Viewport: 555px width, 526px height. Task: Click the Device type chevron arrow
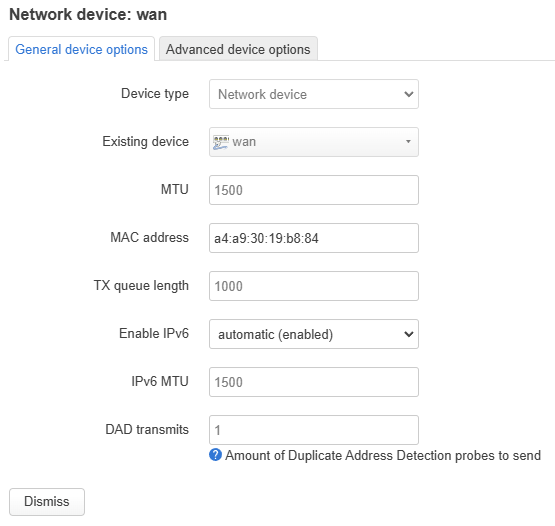(x=409, y=95)
